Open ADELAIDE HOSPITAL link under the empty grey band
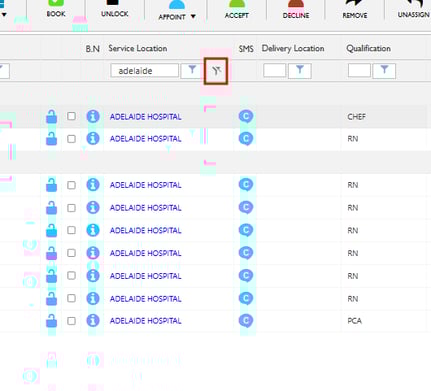 [146, 185]
